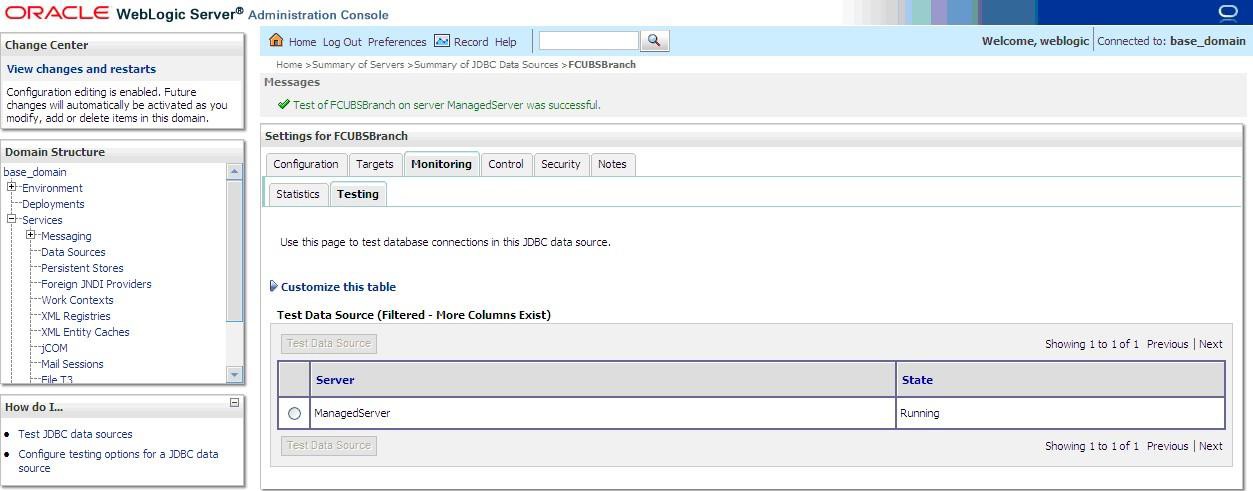Click the lower Test Data Source button
Screen dimensions: 1253x491
[329, 445]
